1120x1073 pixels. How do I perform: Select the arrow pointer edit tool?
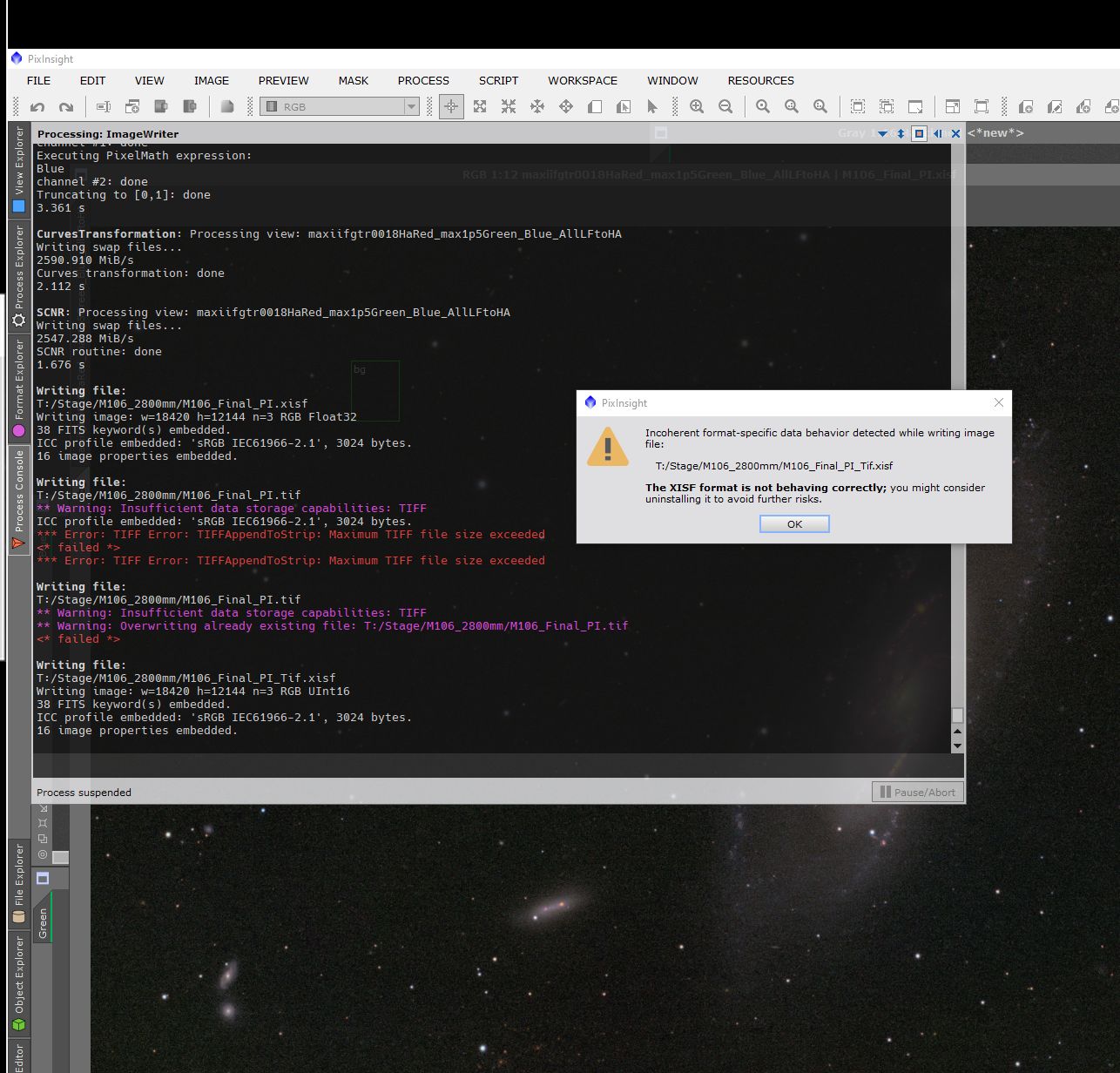652,106
